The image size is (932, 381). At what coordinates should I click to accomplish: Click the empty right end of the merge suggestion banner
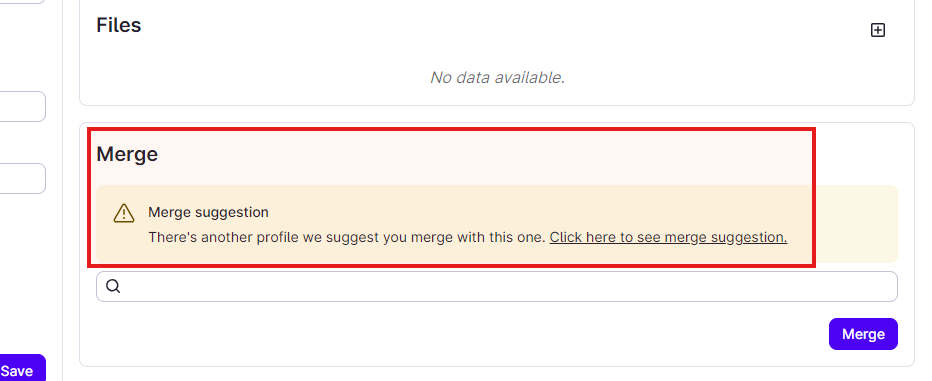coord(856,223)
